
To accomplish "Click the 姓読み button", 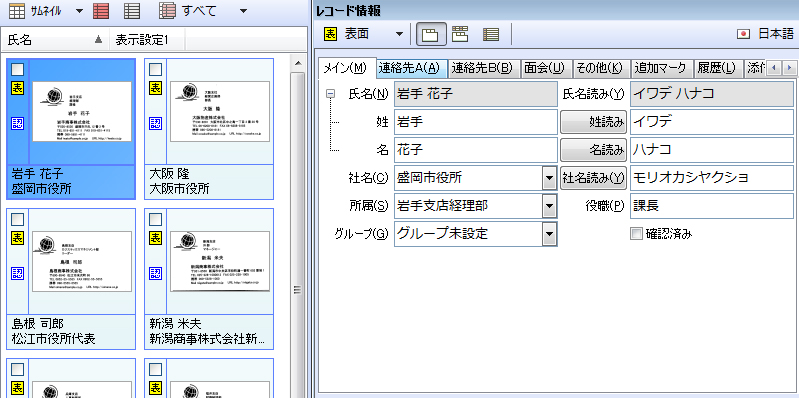I will (594, 122).
